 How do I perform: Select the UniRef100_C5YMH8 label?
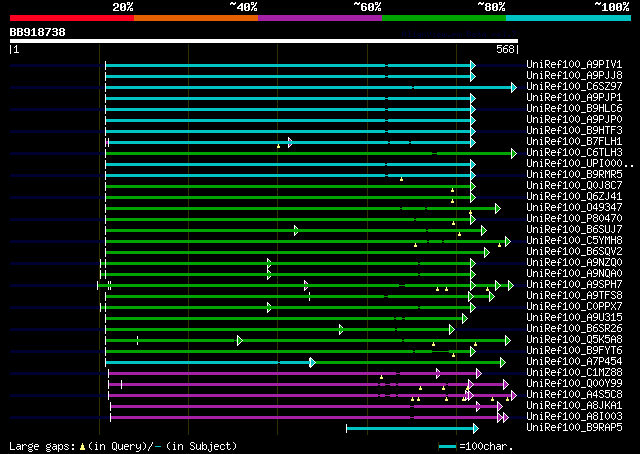574,241
